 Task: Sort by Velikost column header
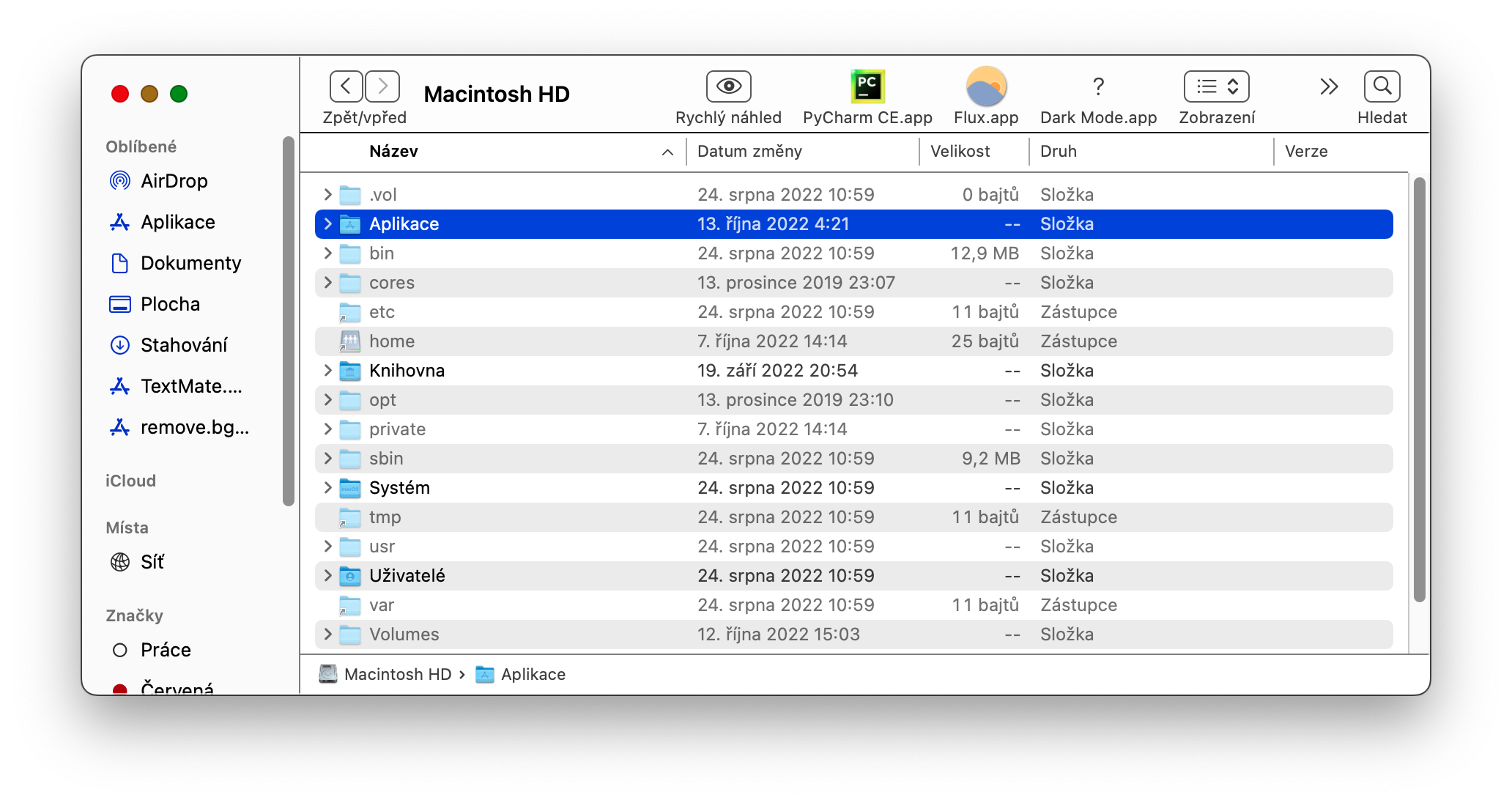(960, 152)
